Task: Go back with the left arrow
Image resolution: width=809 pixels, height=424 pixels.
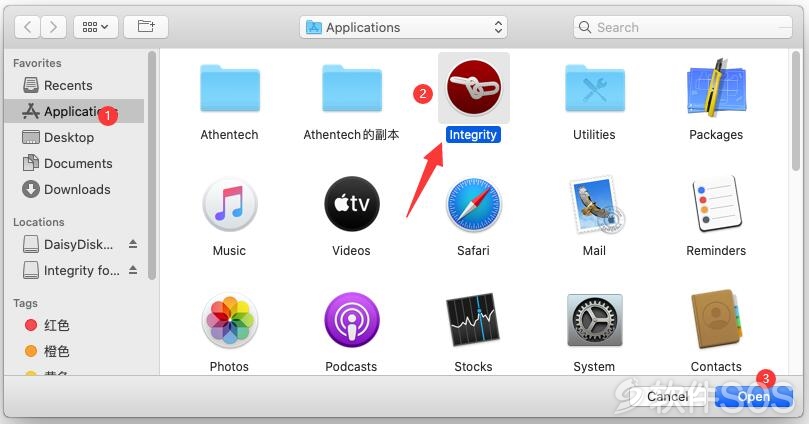Action: pyautogui.click(x=28, y=27)
